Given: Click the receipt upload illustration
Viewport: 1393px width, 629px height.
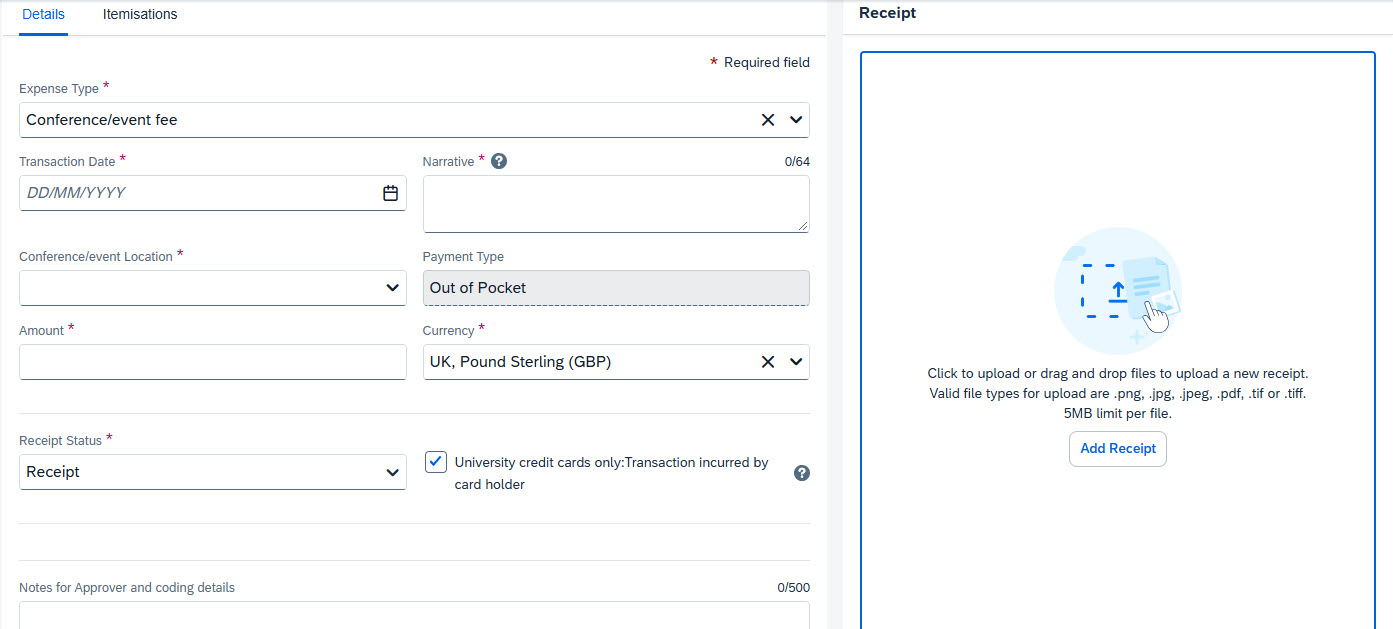Looking at the screenshot, I should (x=1118, y=289).
